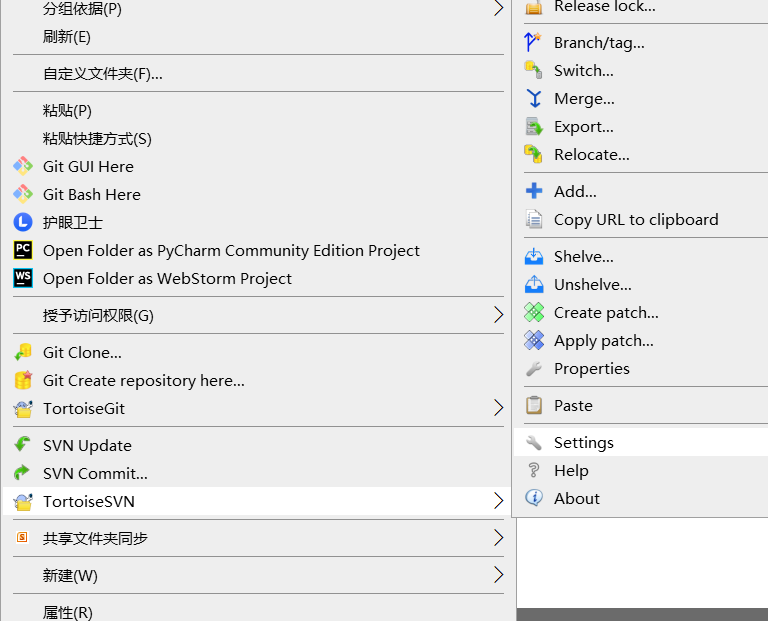Click the Copy URL document icon
This screenshot has height=621, width=768.
coord(534,219)
